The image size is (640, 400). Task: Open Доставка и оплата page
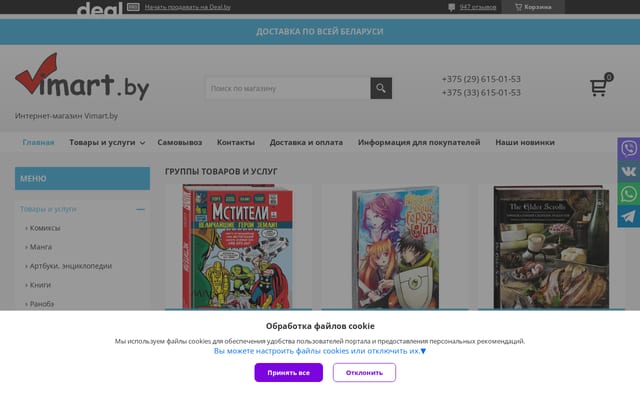(306, 142)
